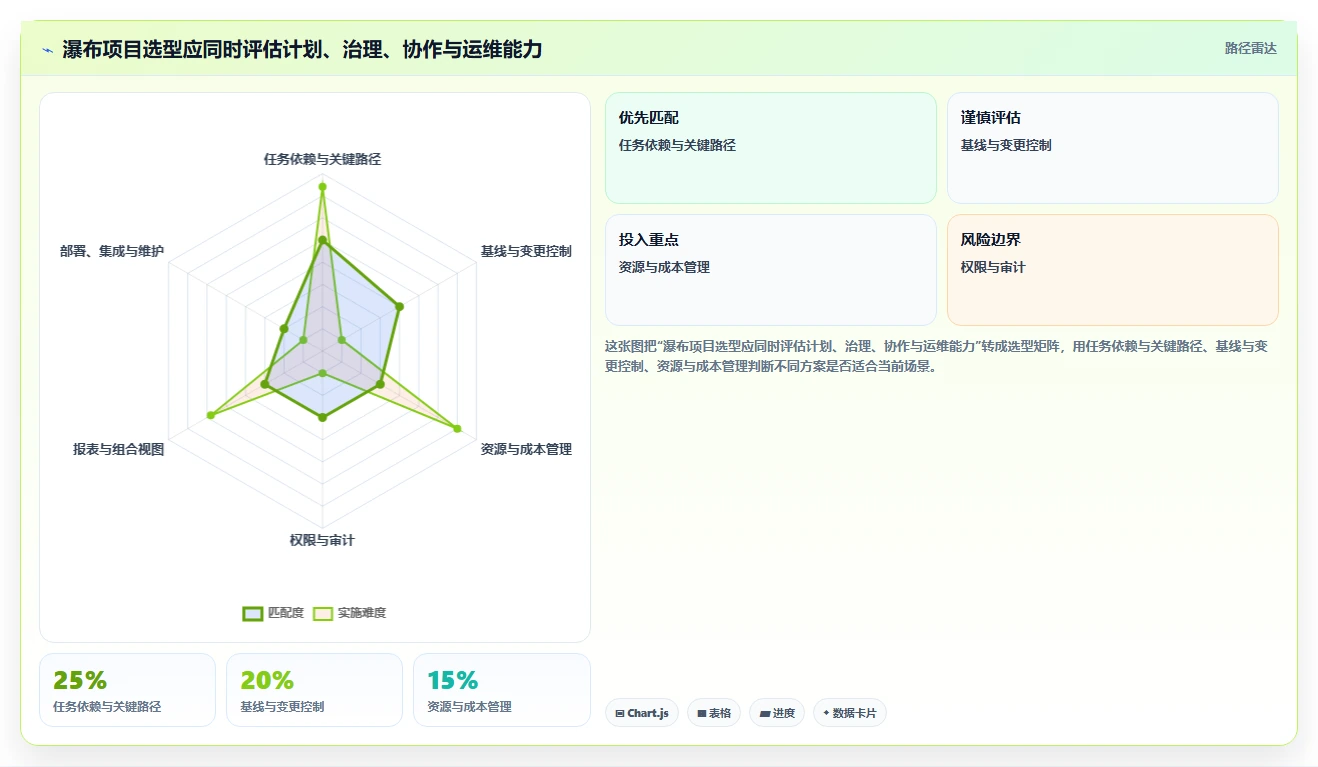Image resolution: width=1318 pixels, height=767 pixels.
Task: Click the 匹配度 legend color box
Action: (x=253, y=613)
